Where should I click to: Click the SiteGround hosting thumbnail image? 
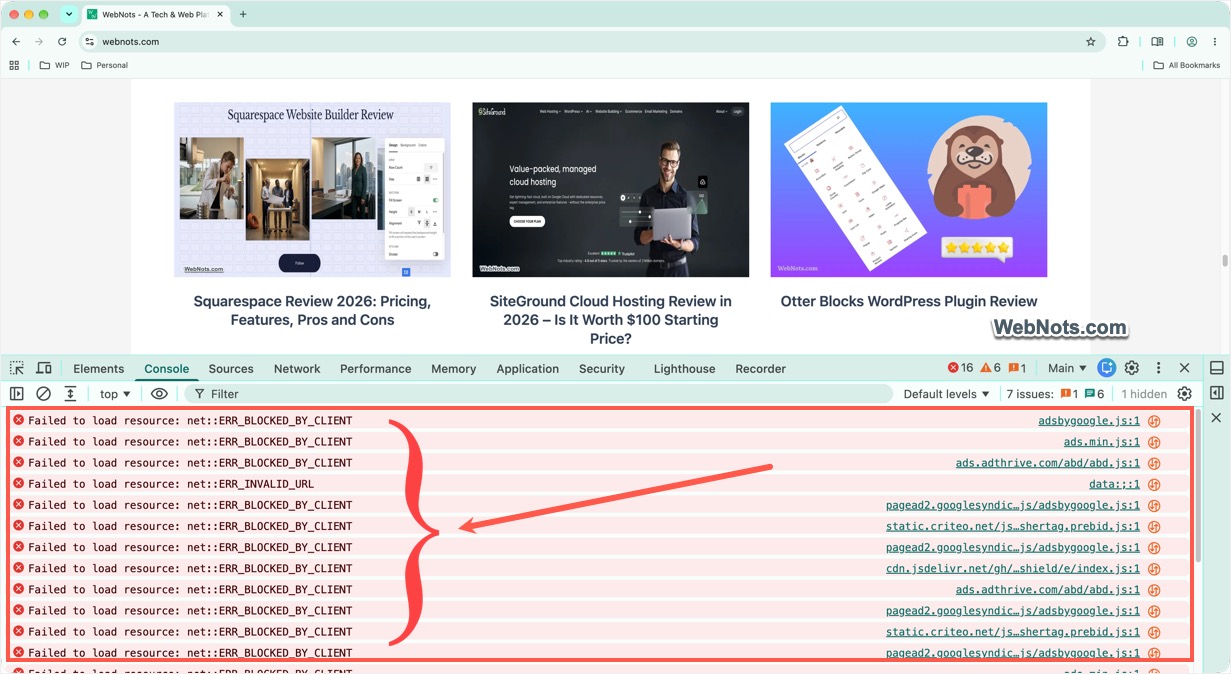click(611, 189)
